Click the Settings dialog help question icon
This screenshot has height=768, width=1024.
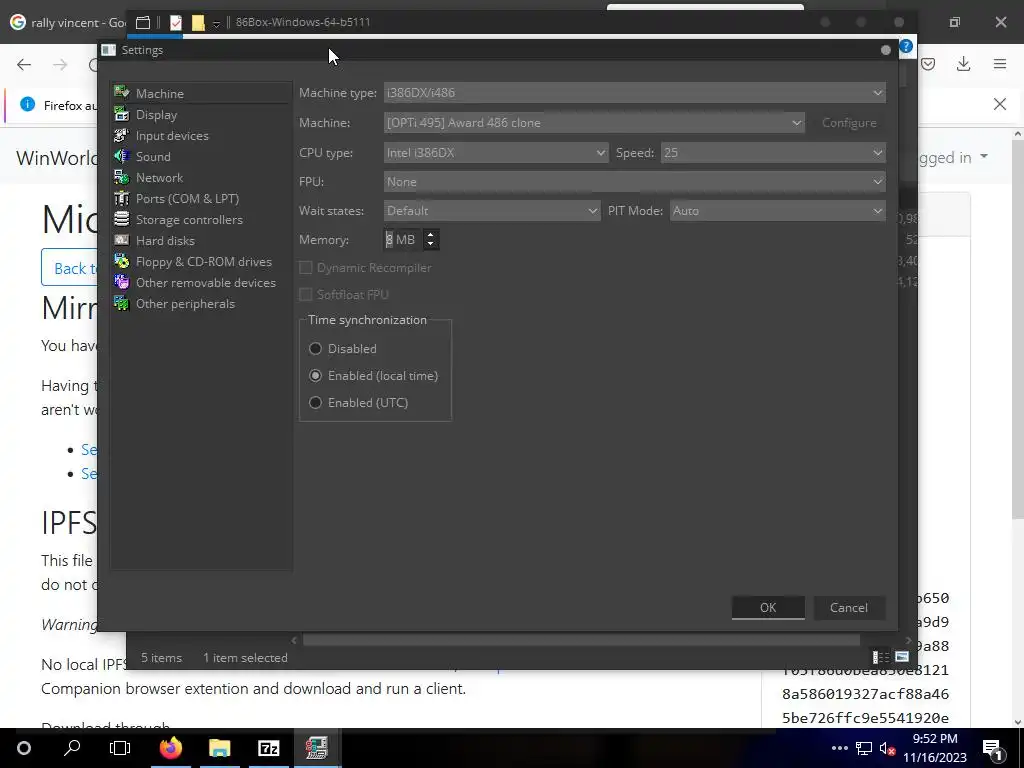[906, 46]
